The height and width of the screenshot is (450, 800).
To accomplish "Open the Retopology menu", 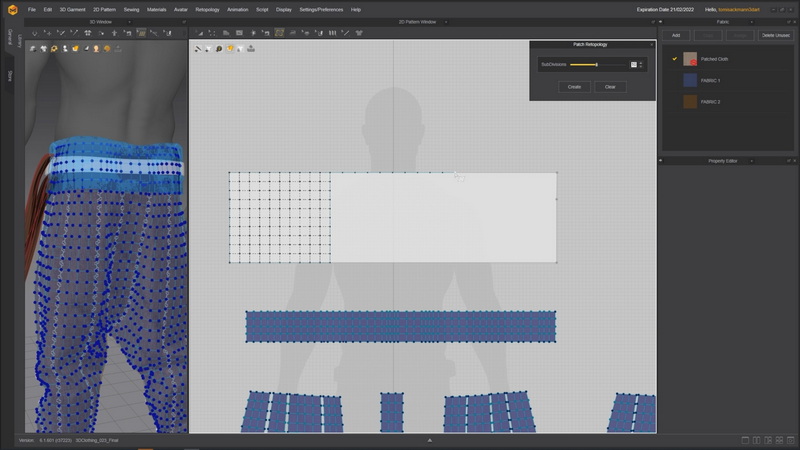I will pyautogui.click(x=207, y=10).
